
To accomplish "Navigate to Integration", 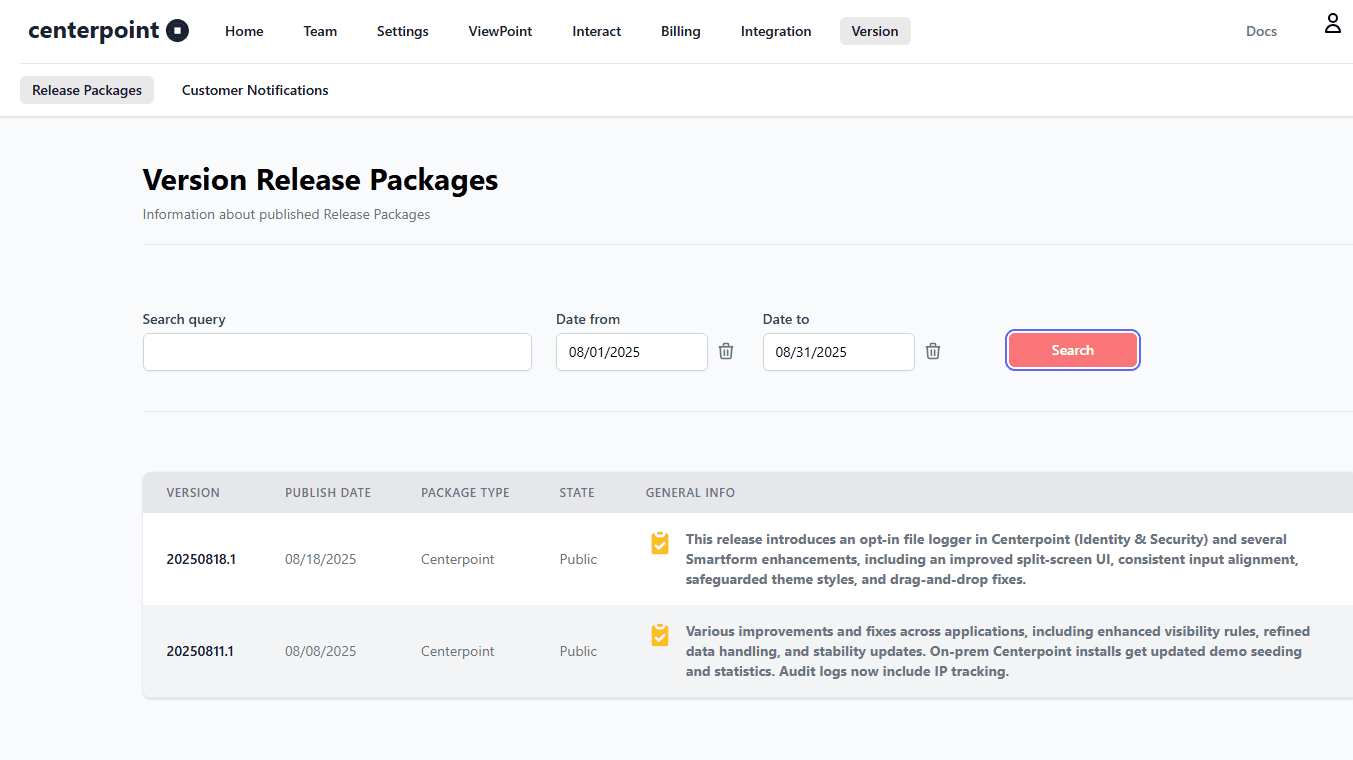I will coord(776,31).
